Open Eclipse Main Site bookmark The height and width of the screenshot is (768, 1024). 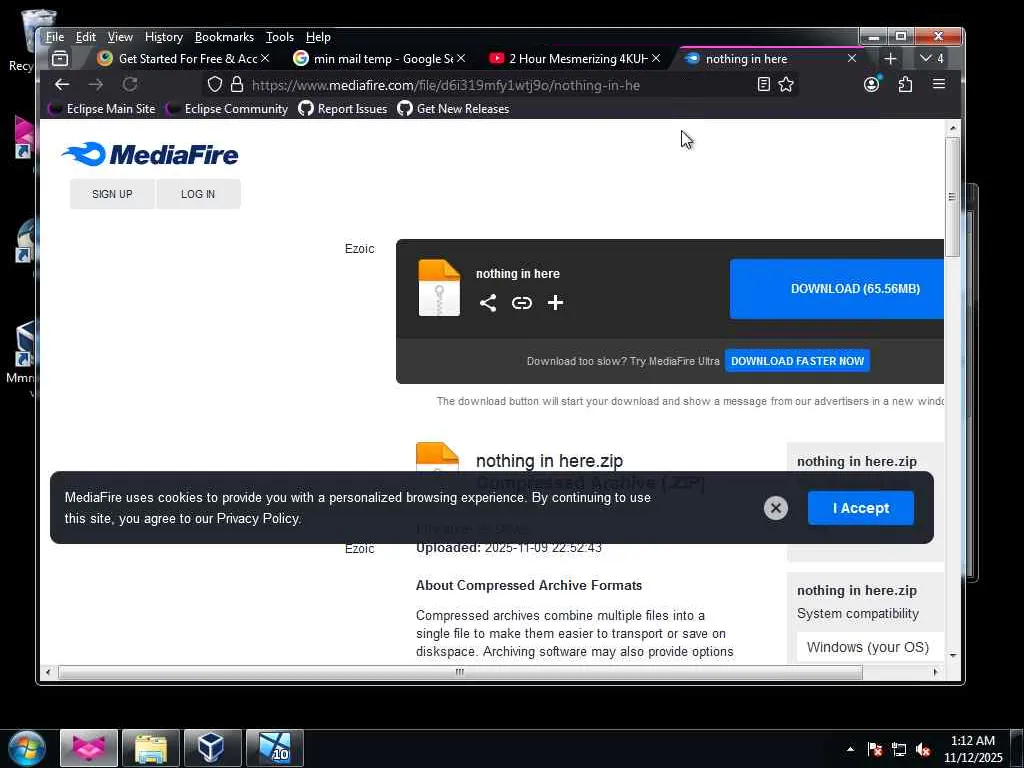[x=103, y=109]
